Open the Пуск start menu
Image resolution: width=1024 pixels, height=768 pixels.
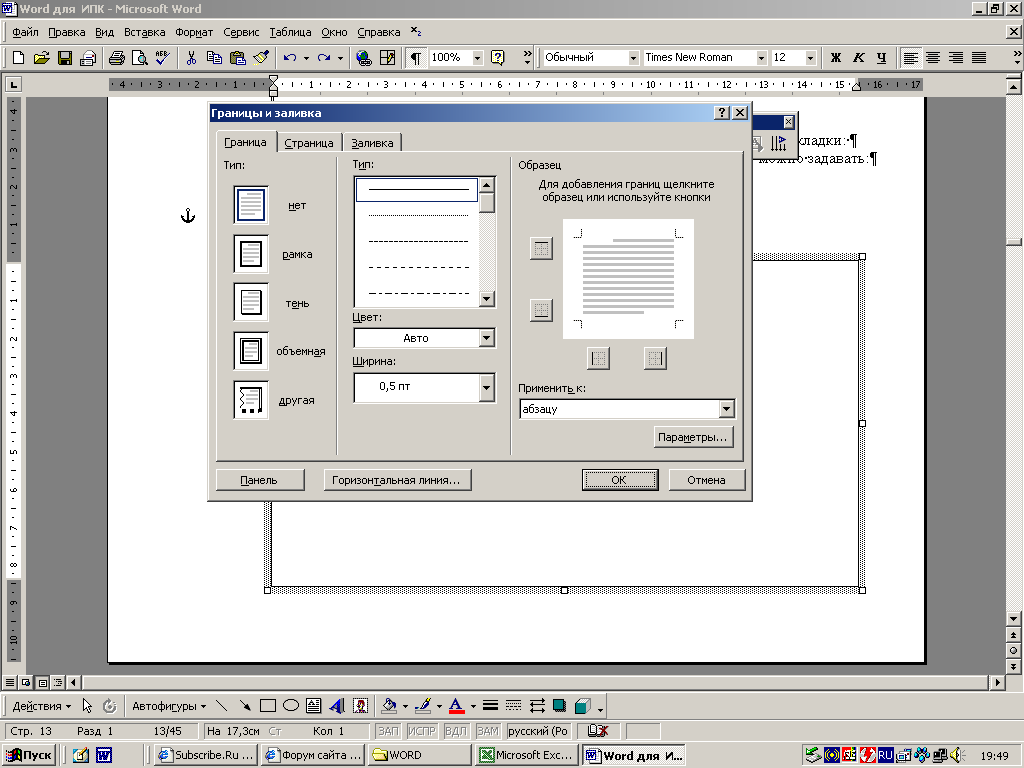(29, 755)
